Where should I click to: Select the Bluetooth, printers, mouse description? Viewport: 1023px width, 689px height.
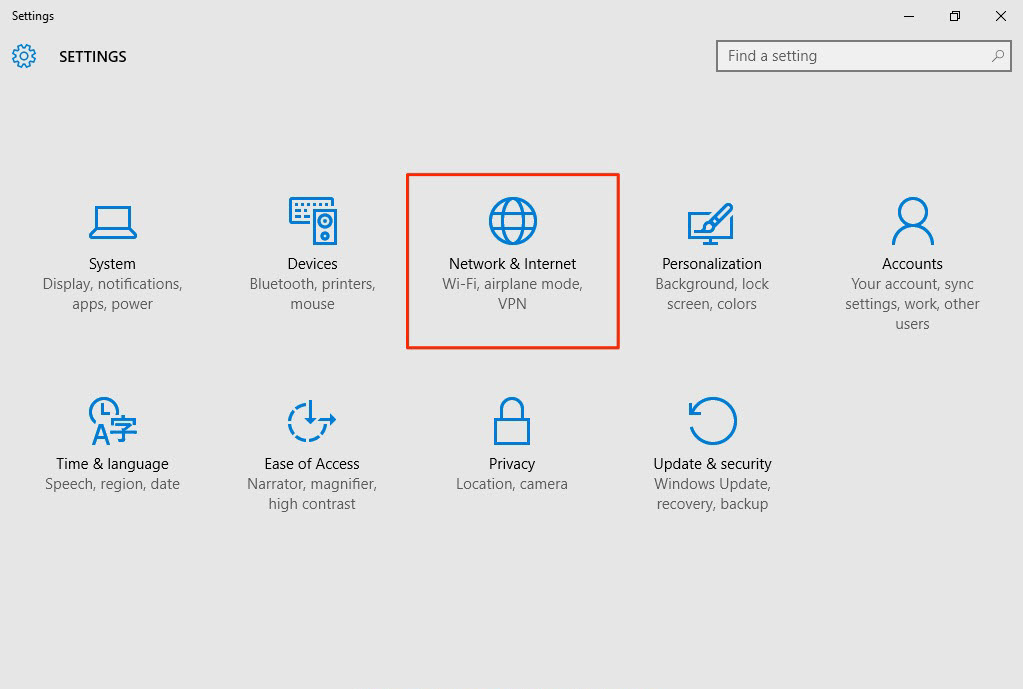(x=312, y=294)
